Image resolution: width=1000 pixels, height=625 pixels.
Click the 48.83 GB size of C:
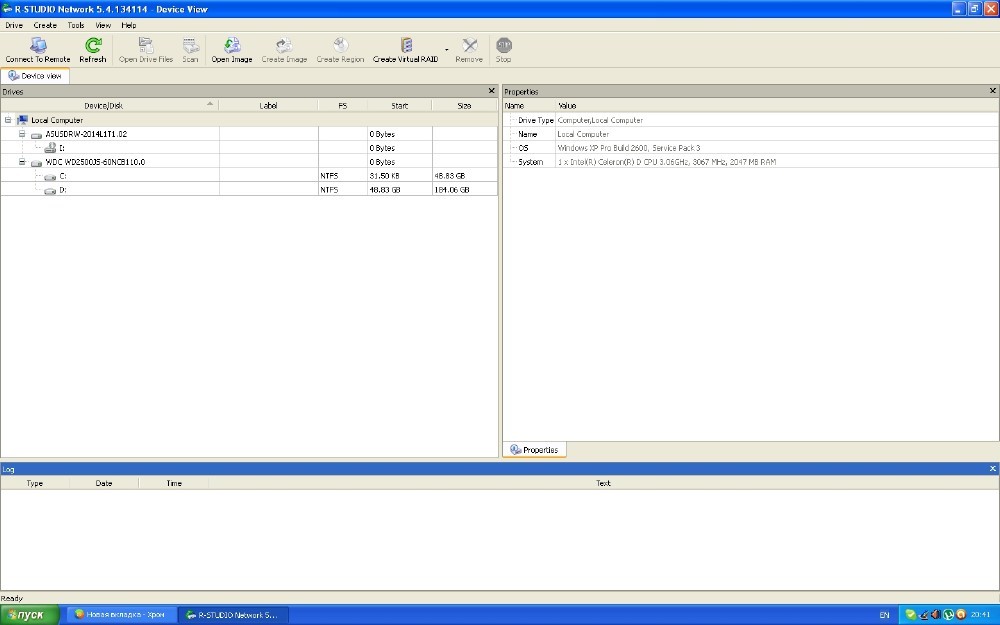pyautogui.click(x=450, y=176)
